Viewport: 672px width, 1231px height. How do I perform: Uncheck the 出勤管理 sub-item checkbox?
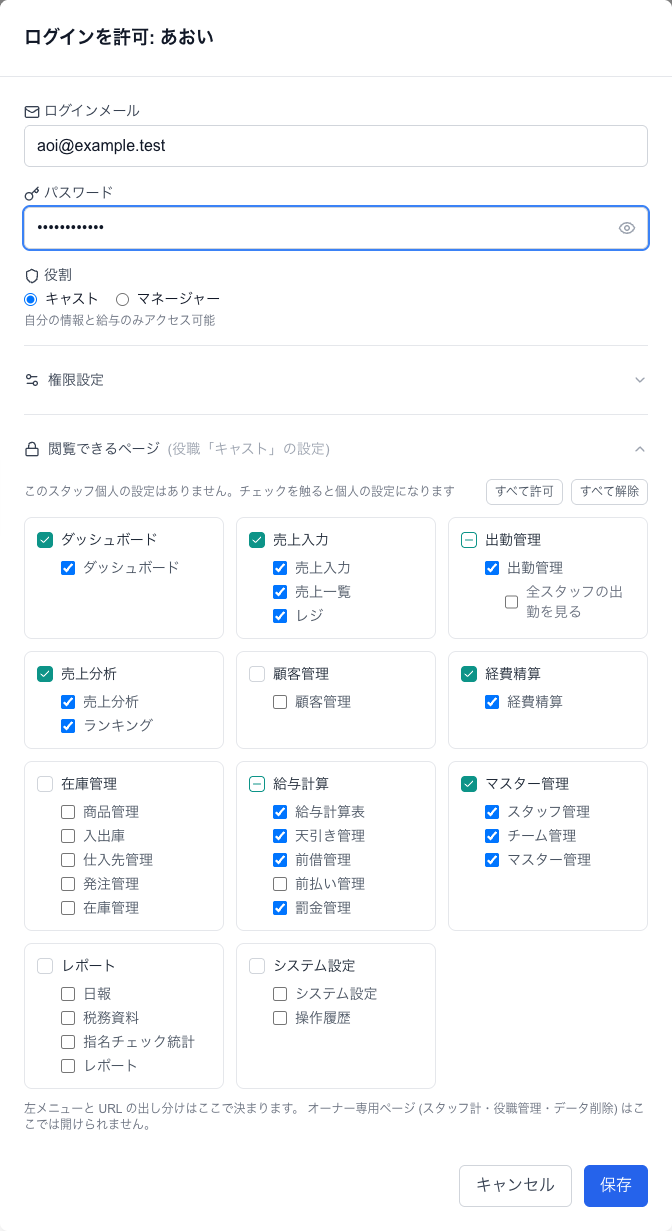pyautogui.click(x=492, y=568)
